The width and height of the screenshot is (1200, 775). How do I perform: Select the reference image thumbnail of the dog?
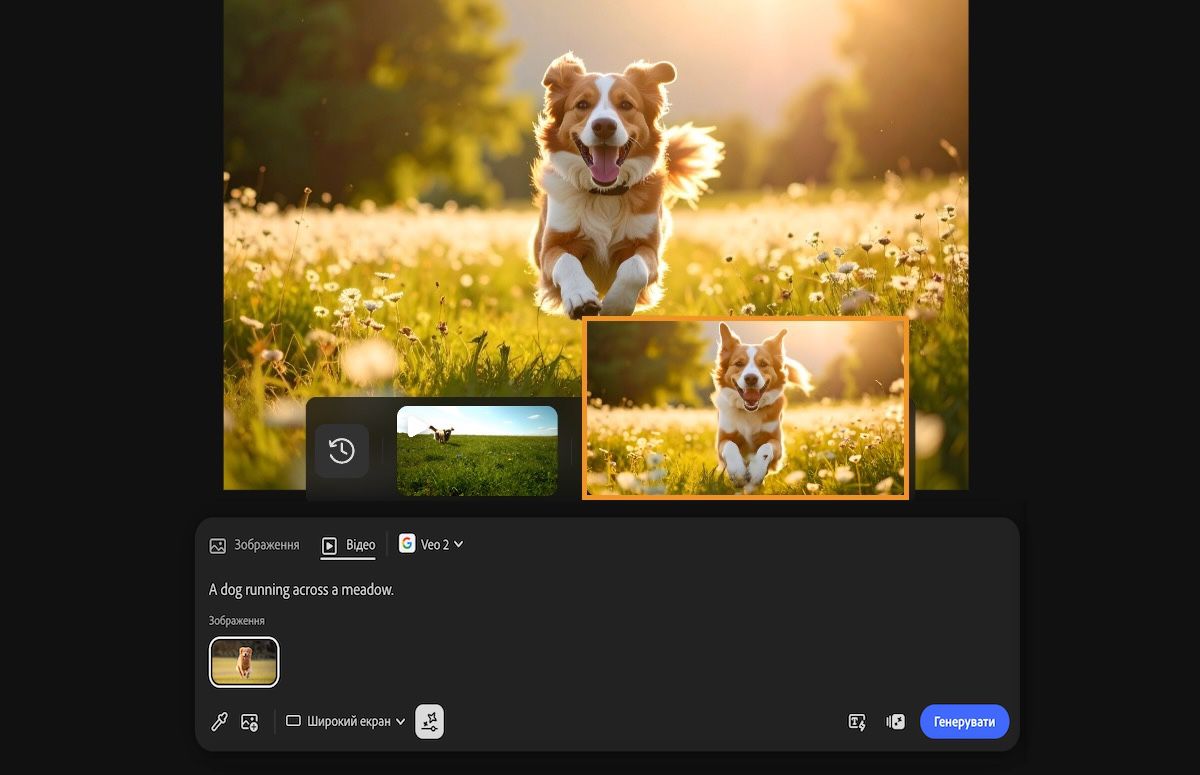[244, 662]
